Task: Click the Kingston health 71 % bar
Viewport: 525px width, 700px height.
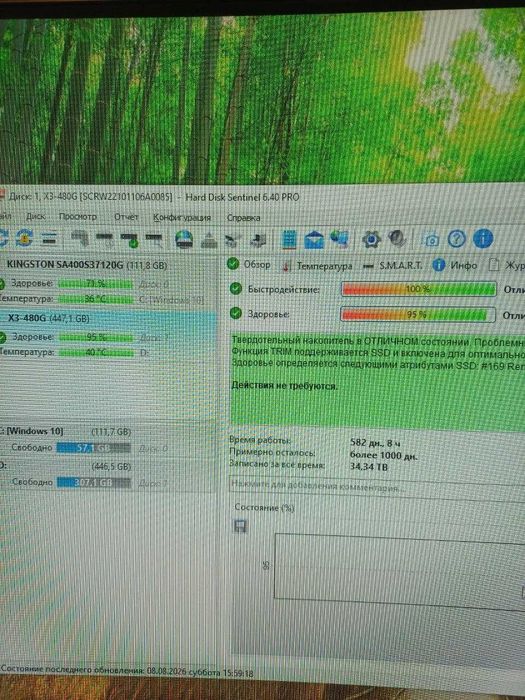Action: point(96,283)
